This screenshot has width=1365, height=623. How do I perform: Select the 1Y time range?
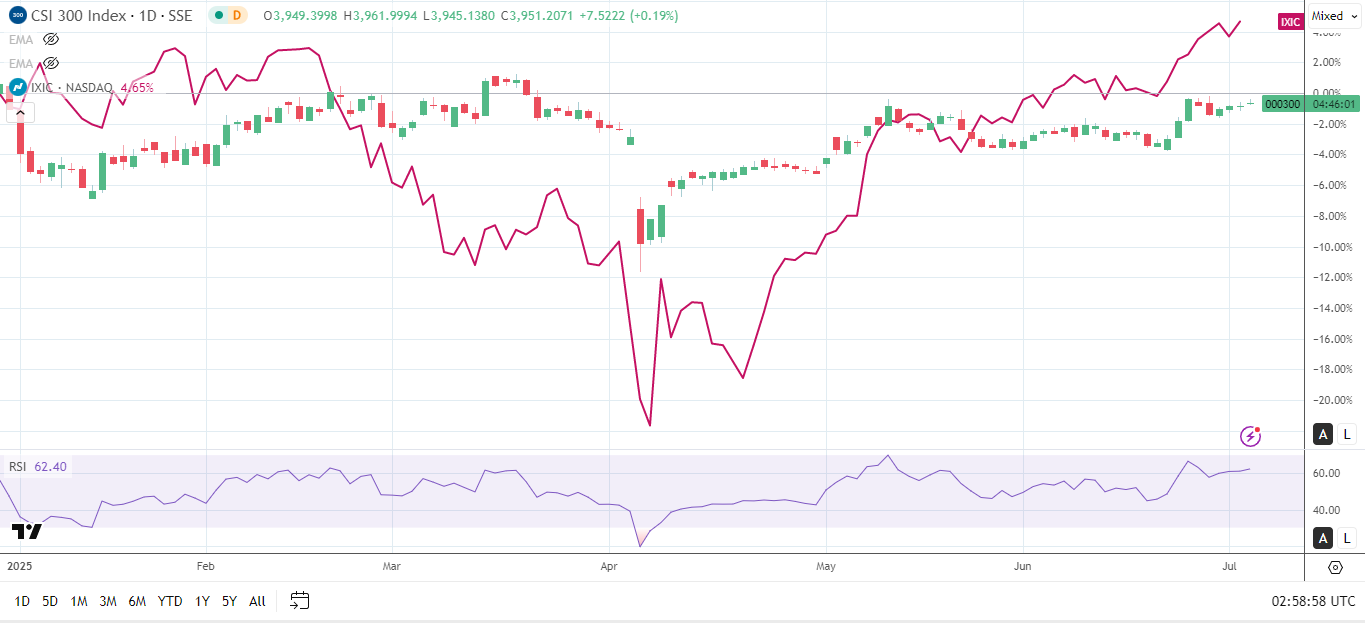point(202,601)
